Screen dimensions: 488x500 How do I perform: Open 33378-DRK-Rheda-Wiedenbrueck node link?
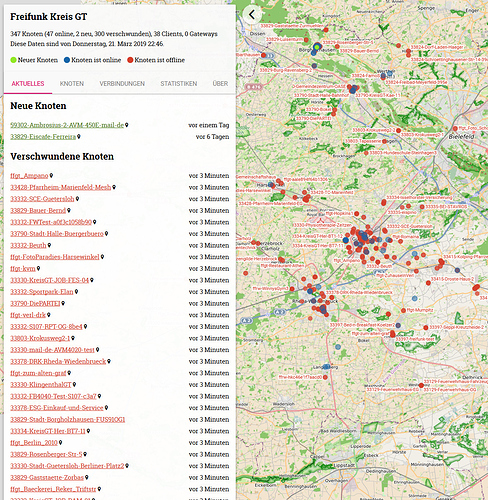tap(58, 361)
